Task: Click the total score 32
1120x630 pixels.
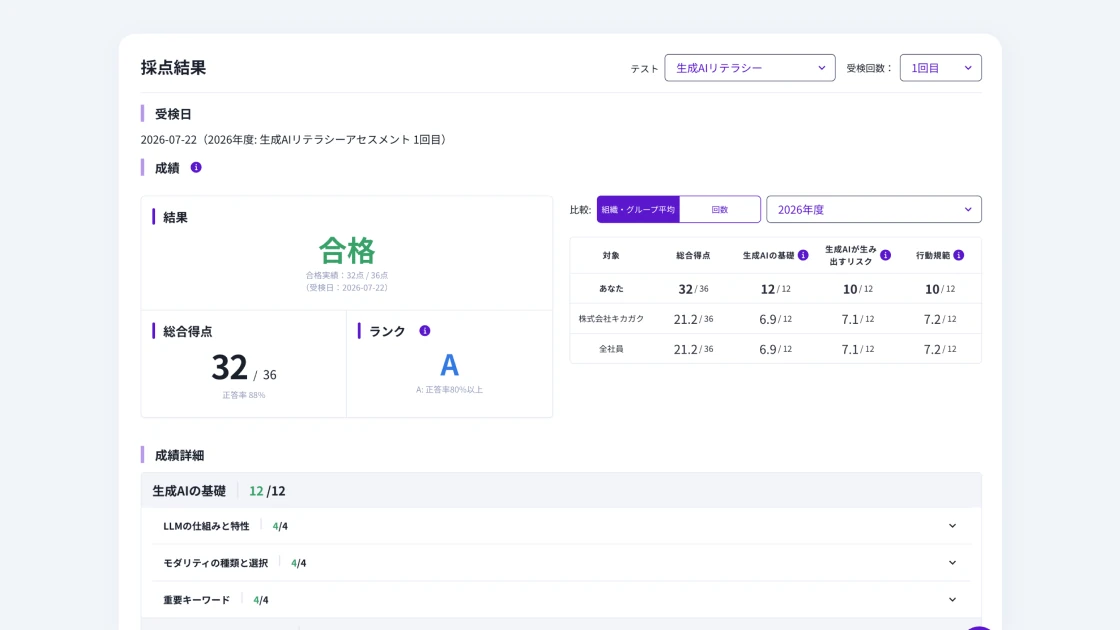Action: [x=229, y=367]
